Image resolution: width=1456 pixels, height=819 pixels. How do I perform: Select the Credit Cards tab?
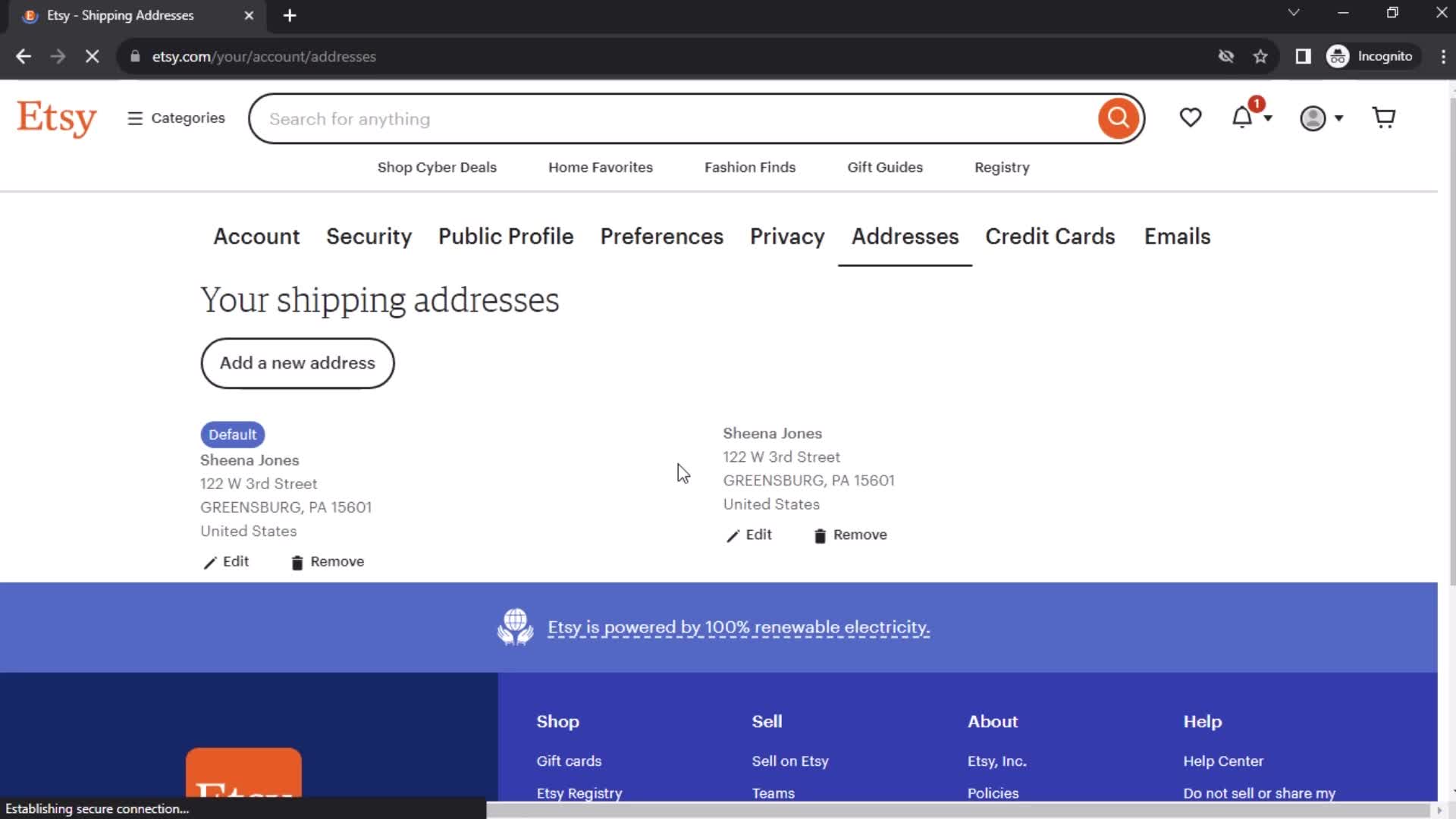(1050, 236)
